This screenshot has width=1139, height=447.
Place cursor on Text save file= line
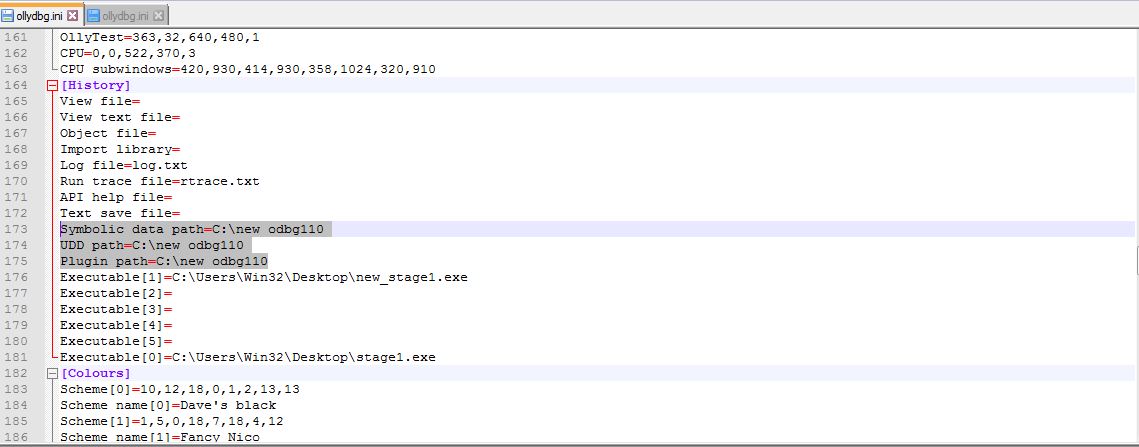click(120, 213)
